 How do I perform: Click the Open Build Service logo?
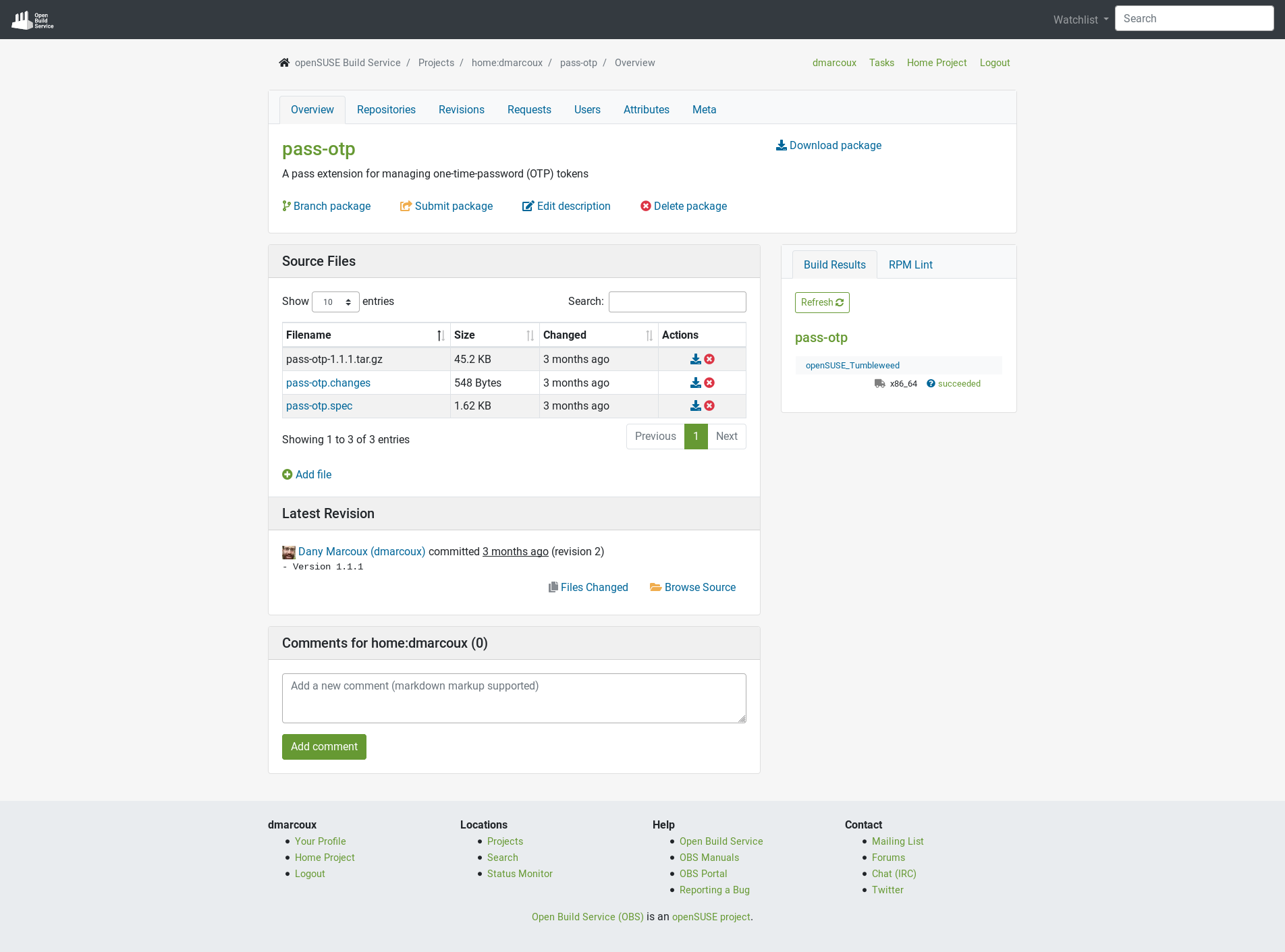(32, 20)
